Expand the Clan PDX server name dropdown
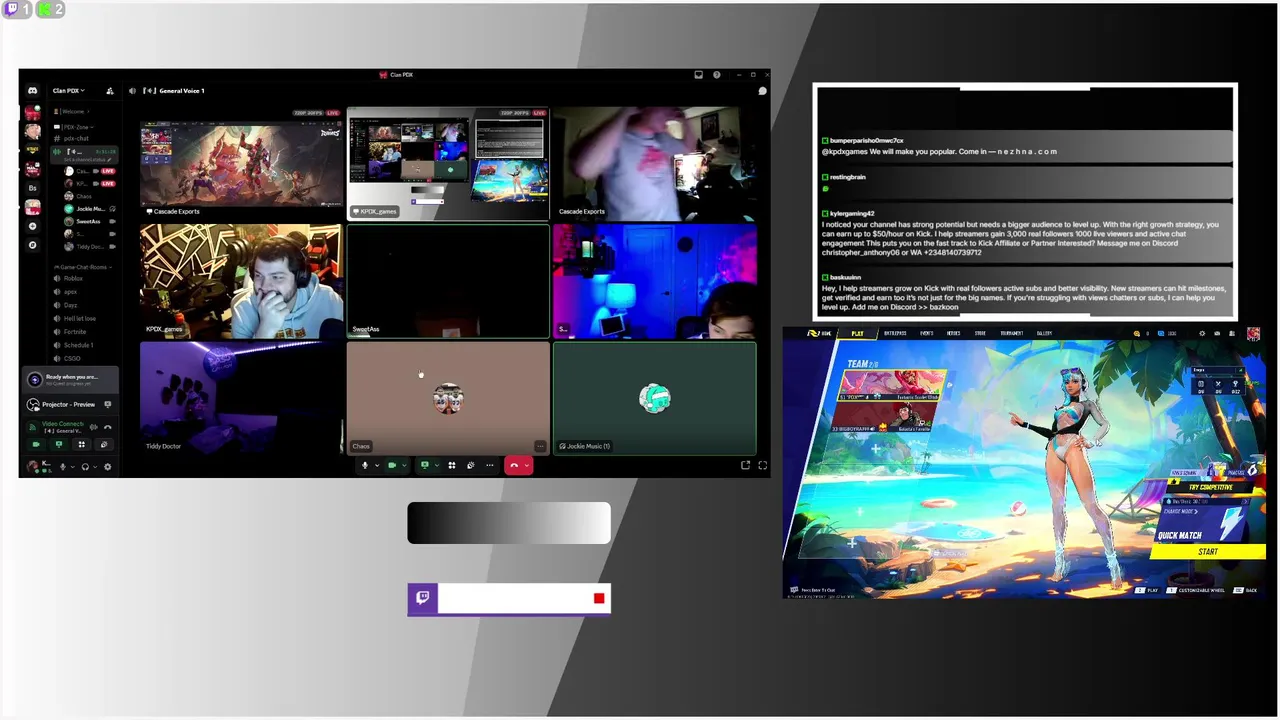 68,91
